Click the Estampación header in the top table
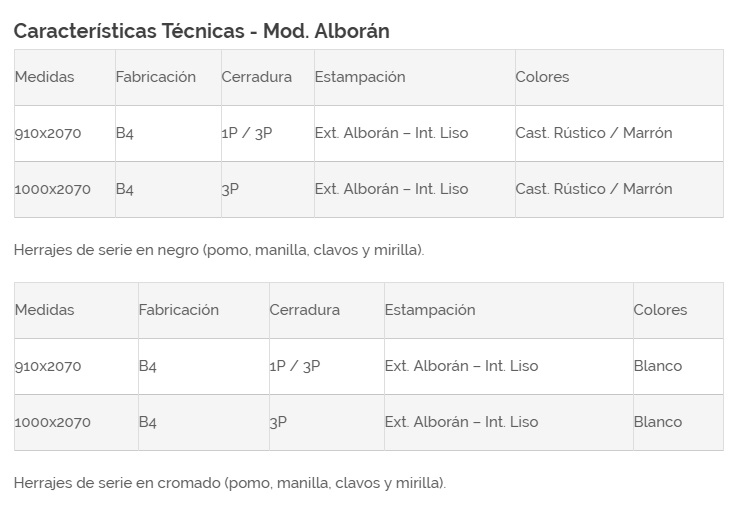 coord(360,77)
